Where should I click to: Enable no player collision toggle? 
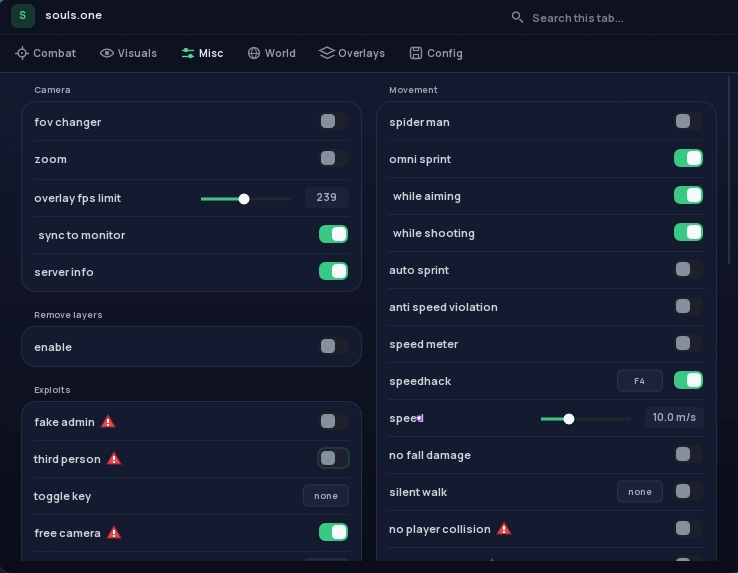tap(689, 528)
